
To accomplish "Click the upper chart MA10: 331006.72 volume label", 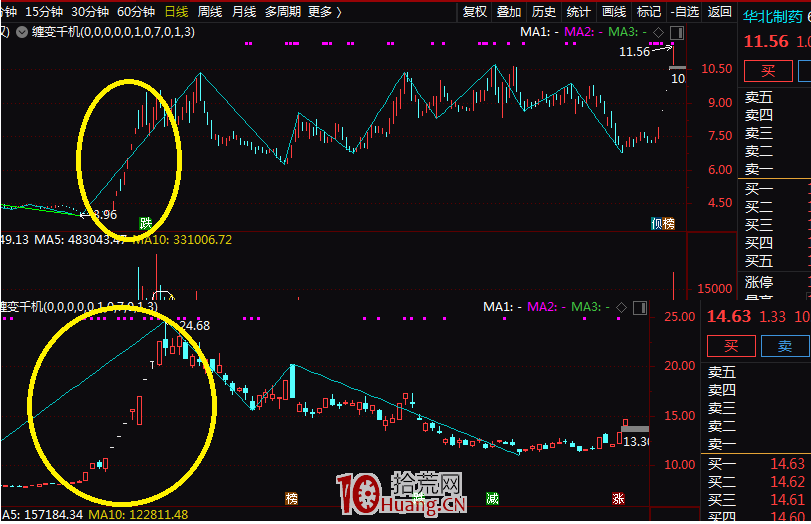I will (183, 240).
